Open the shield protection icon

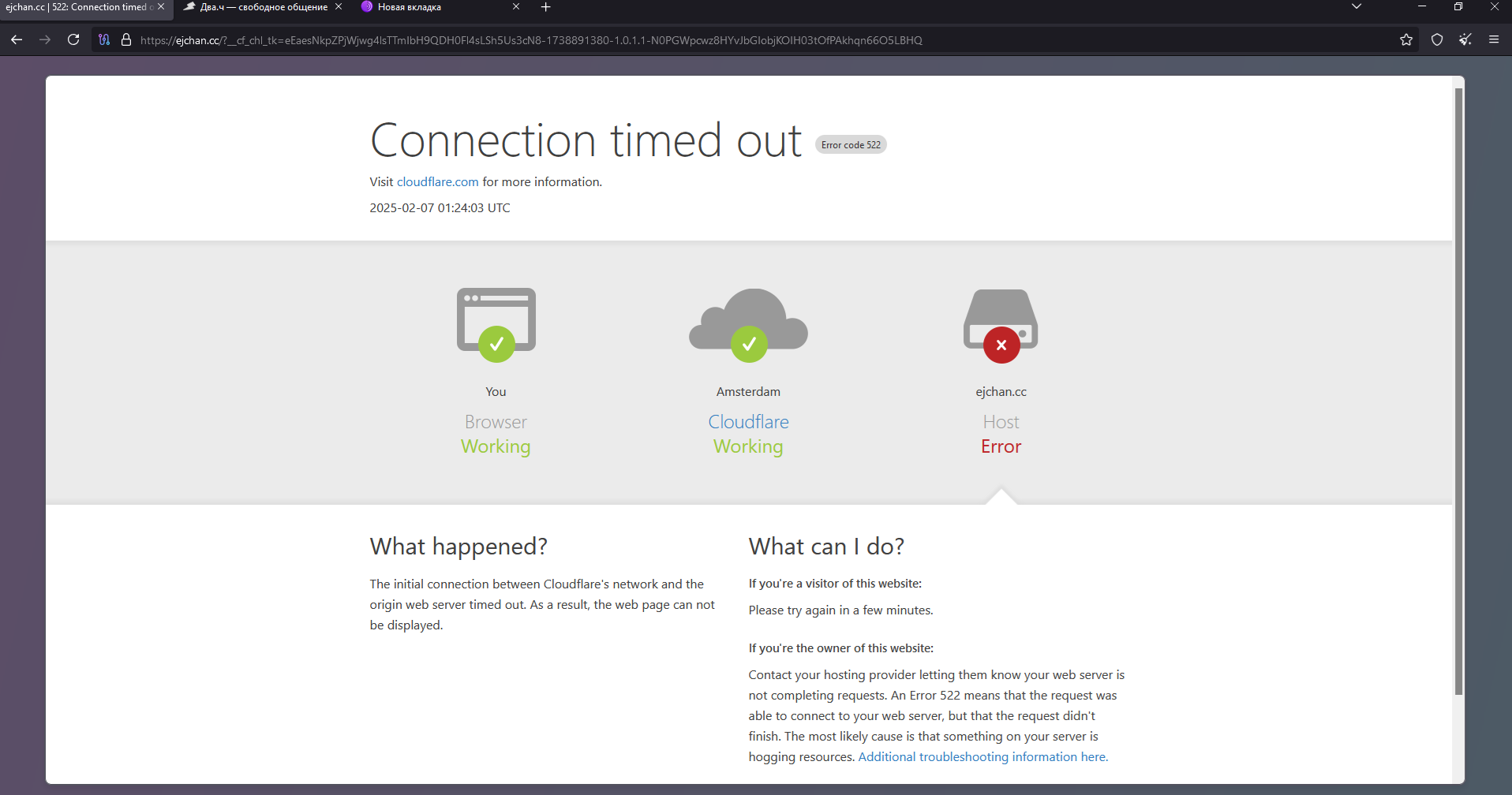point(1437,39)
